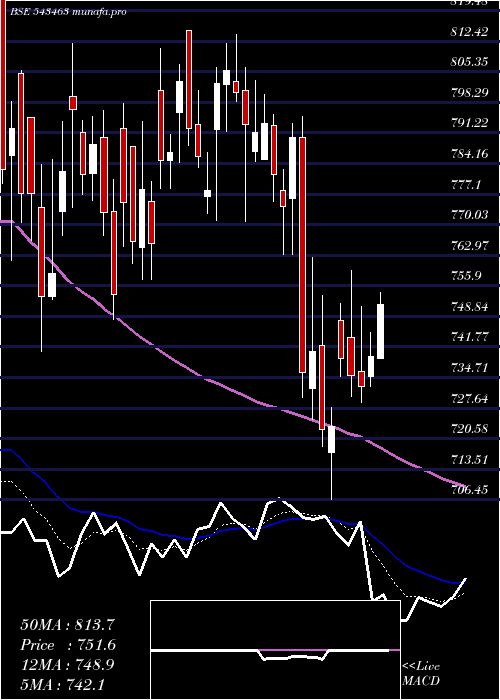Click the 777.1 price axis label
Screen dimensions: 500x700
pyautogui.click(x=467, y=185)
